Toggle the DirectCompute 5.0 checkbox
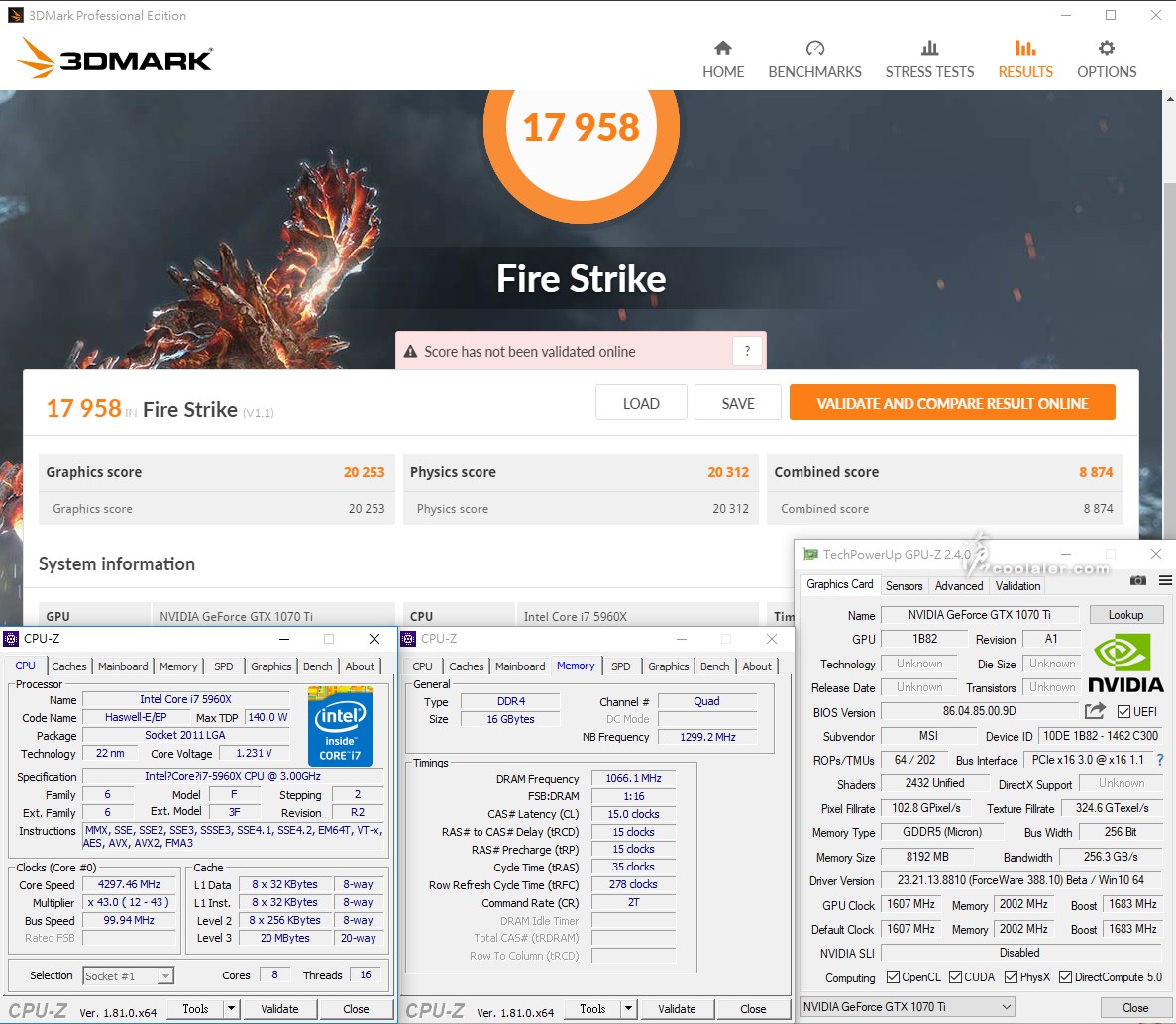 [x=1065, y=976]
